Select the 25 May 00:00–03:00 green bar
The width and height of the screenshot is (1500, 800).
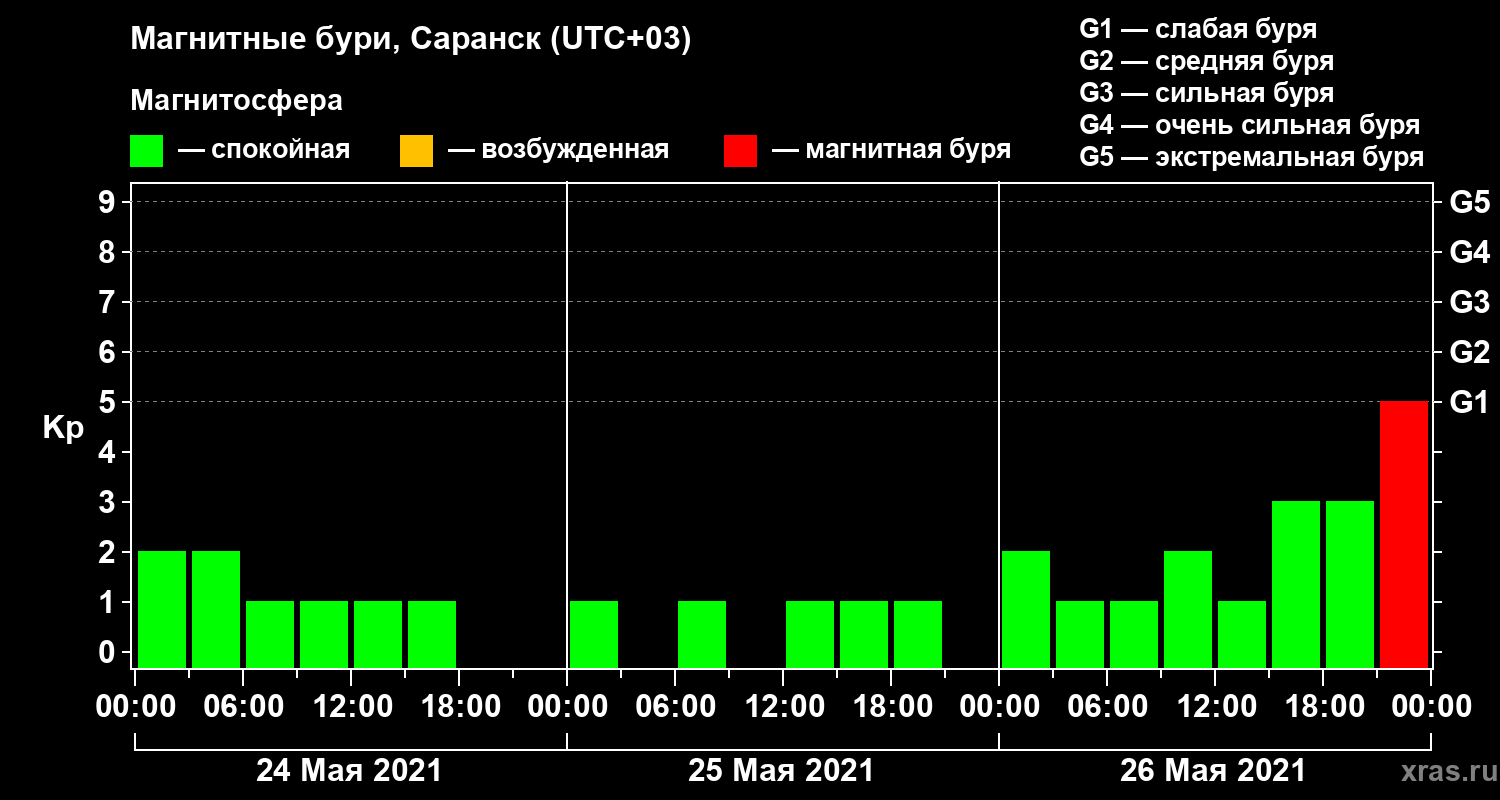594,635
